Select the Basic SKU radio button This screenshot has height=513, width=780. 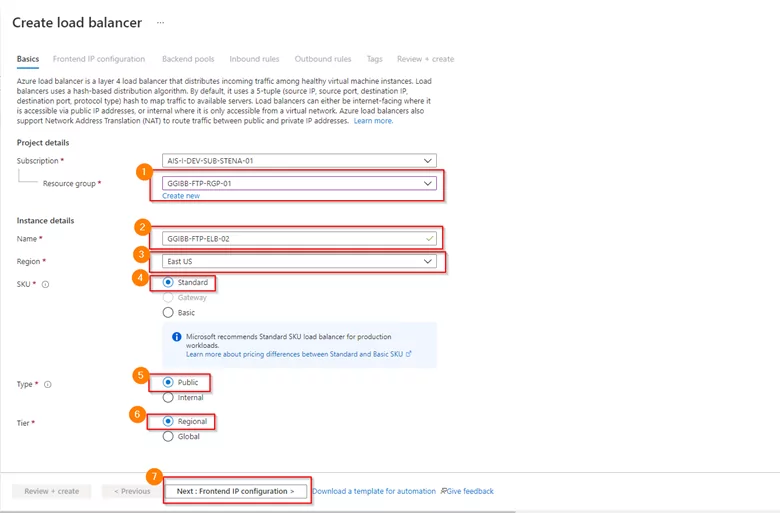[x=168, y=312]
